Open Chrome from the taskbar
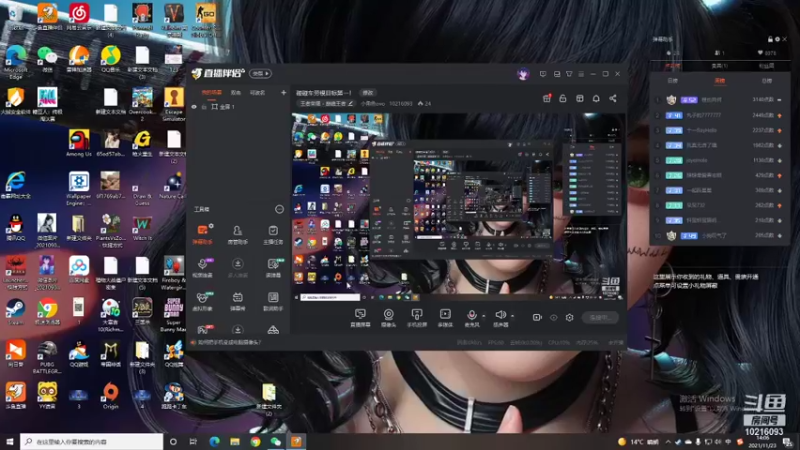800x450 pixels. click(x=255, y=441)
